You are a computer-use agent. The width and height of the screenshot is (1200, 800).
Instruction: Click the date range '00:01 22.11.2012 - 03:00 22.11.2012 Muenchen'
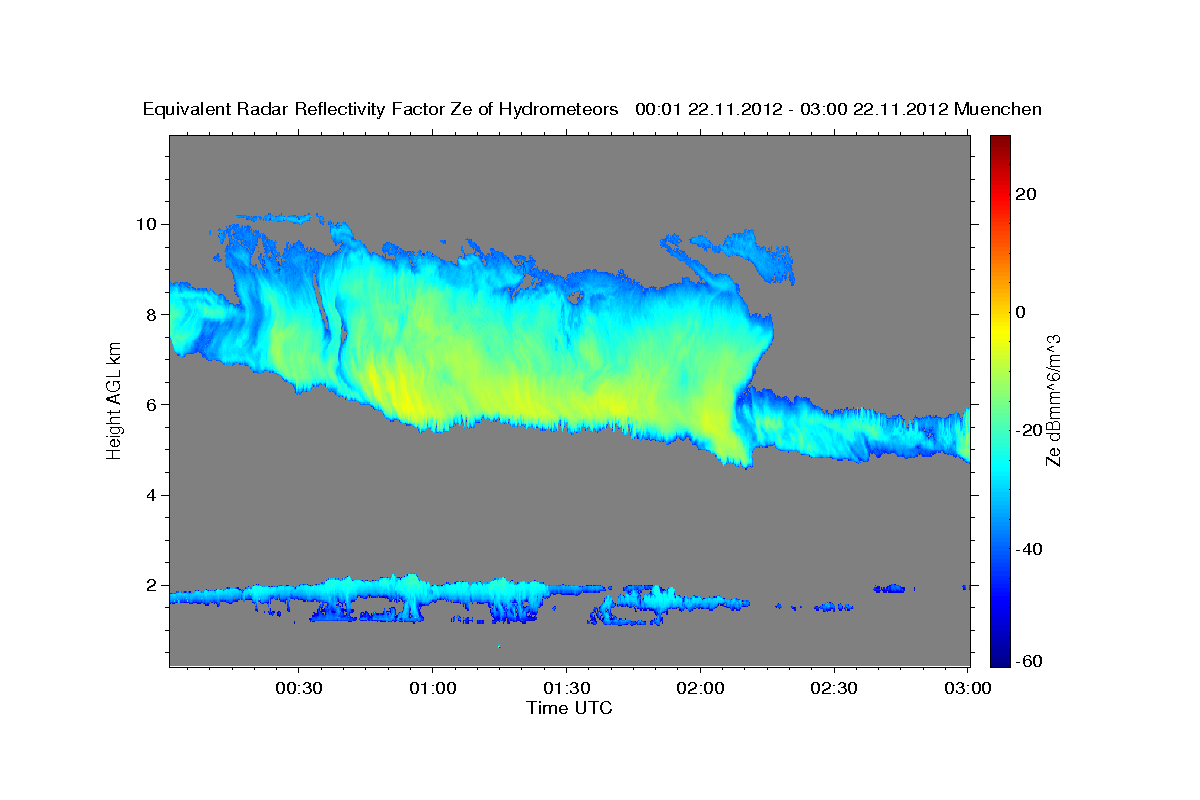pyautogui.click(x=839, y=110)
